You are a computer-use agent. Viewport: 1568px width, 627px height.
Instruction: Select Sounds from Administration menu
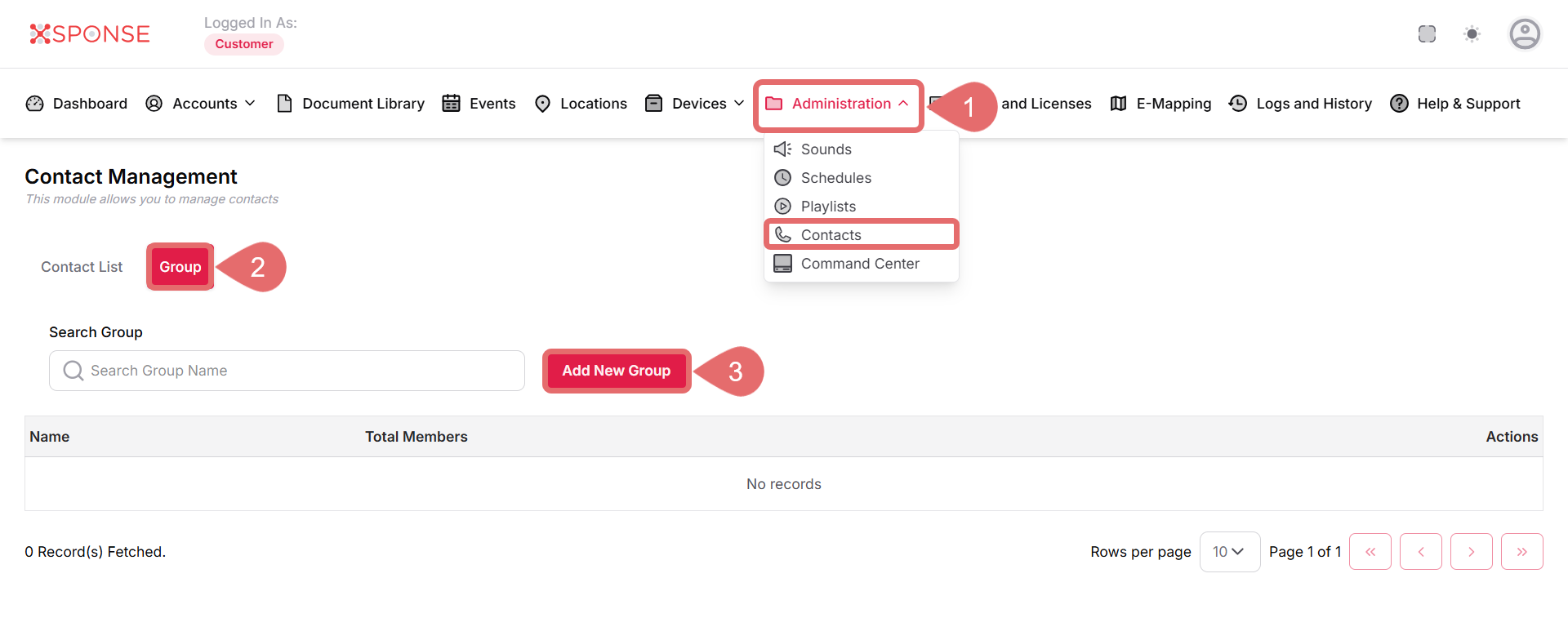tap(826, 149)
